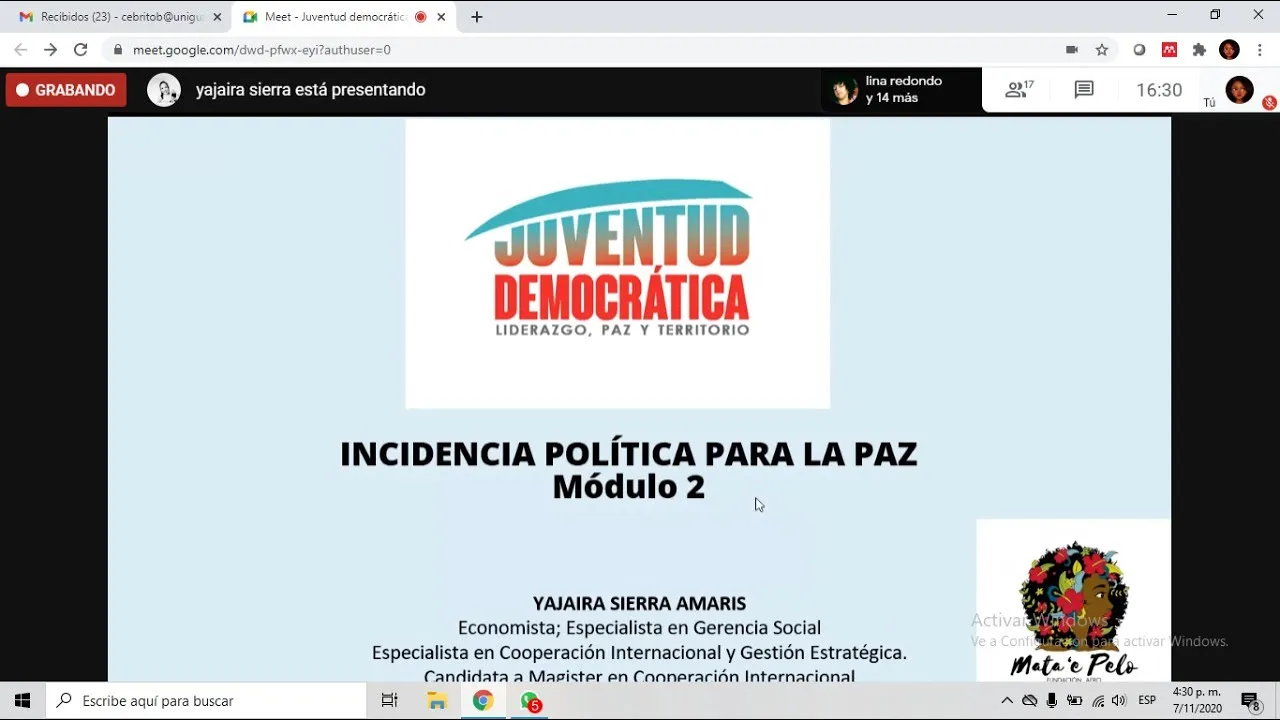Open the Meet participants list icon
Screen dimensions: 1280x720
[1019, 90]
